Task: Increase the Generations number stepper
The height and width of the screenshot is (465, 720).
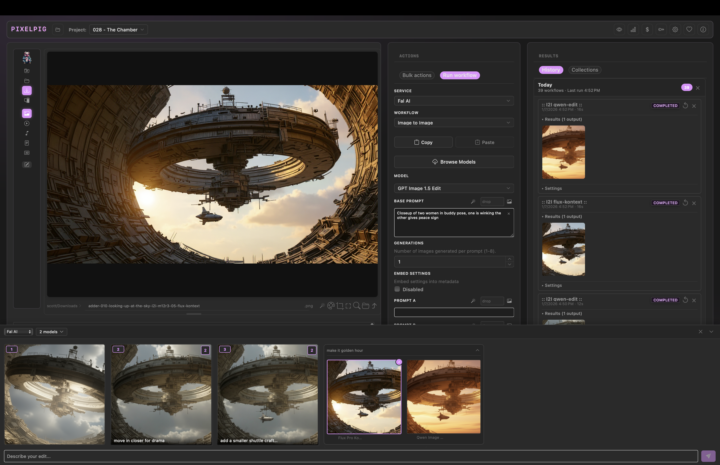Action: [x=509, y=259]
